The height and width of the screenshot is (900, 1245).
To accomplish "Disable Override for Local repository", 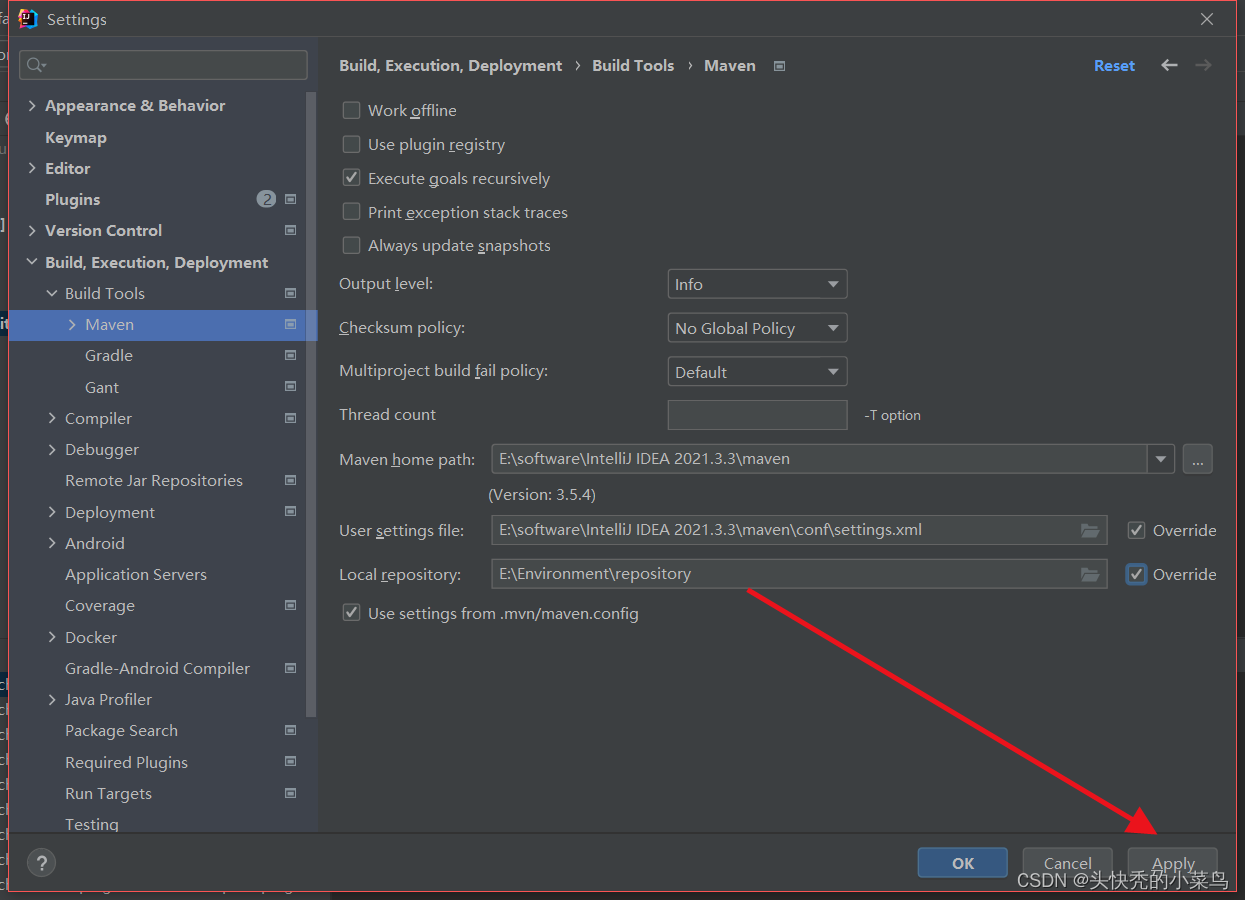I will (1136, 574).
